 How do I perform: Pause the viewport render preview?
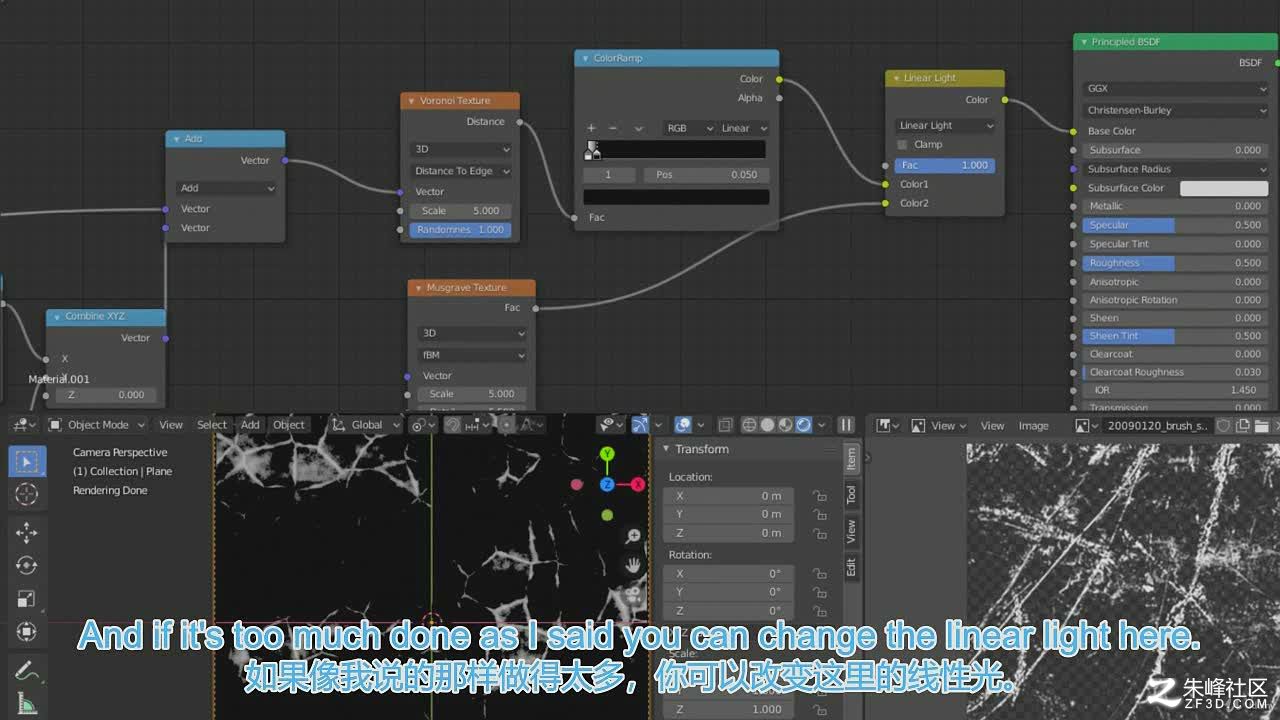846,425
